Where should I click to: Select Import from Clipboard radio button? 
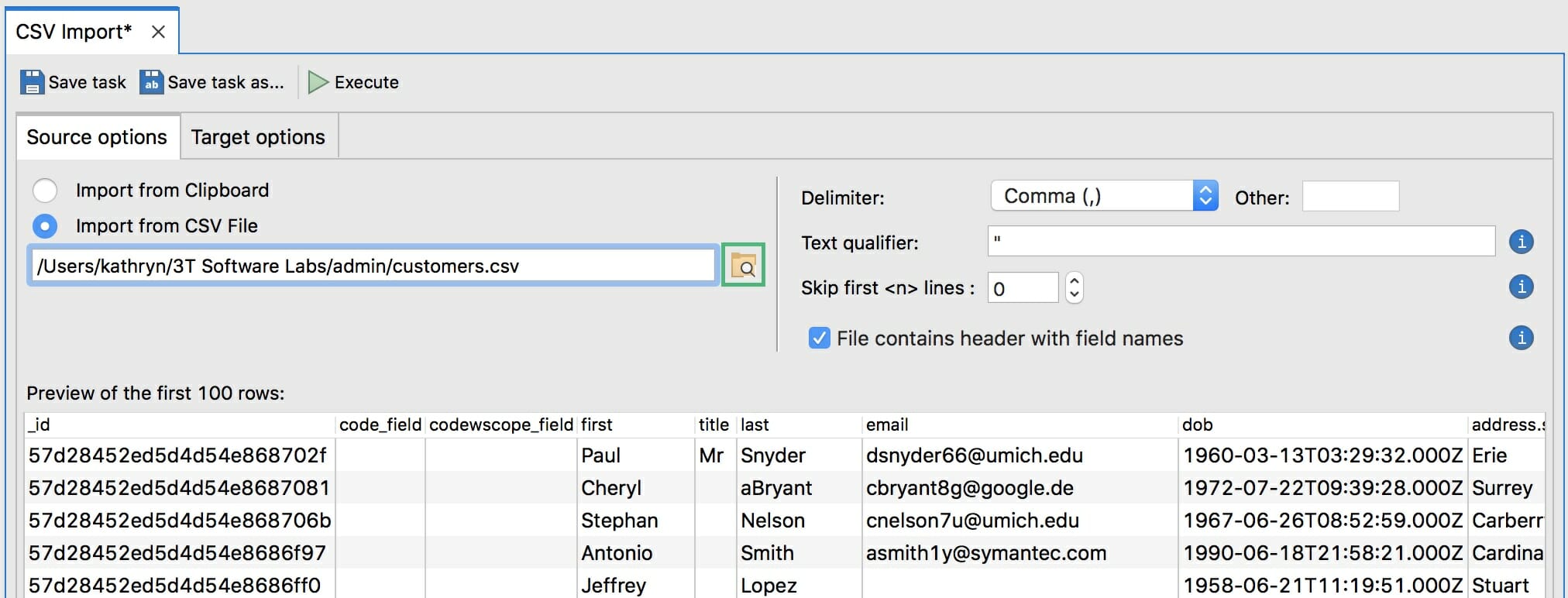coord(45,191)
